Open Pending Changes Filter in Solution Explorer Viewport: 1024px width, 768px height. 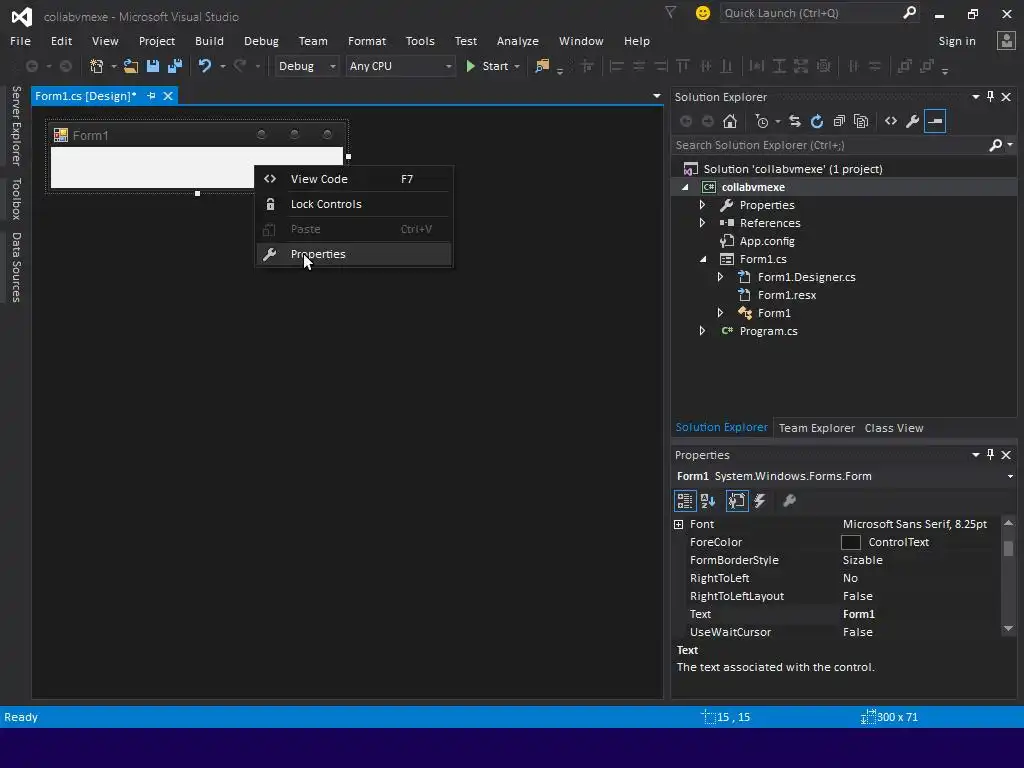click(762, 121)
